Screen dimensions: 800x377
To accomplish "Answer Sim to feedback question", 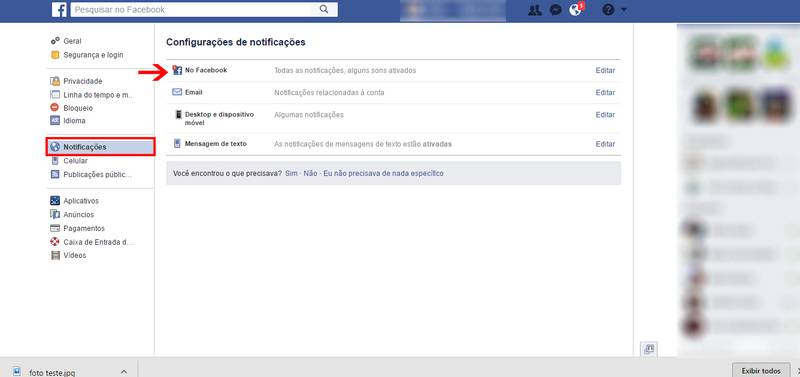I will click(291, 173).
